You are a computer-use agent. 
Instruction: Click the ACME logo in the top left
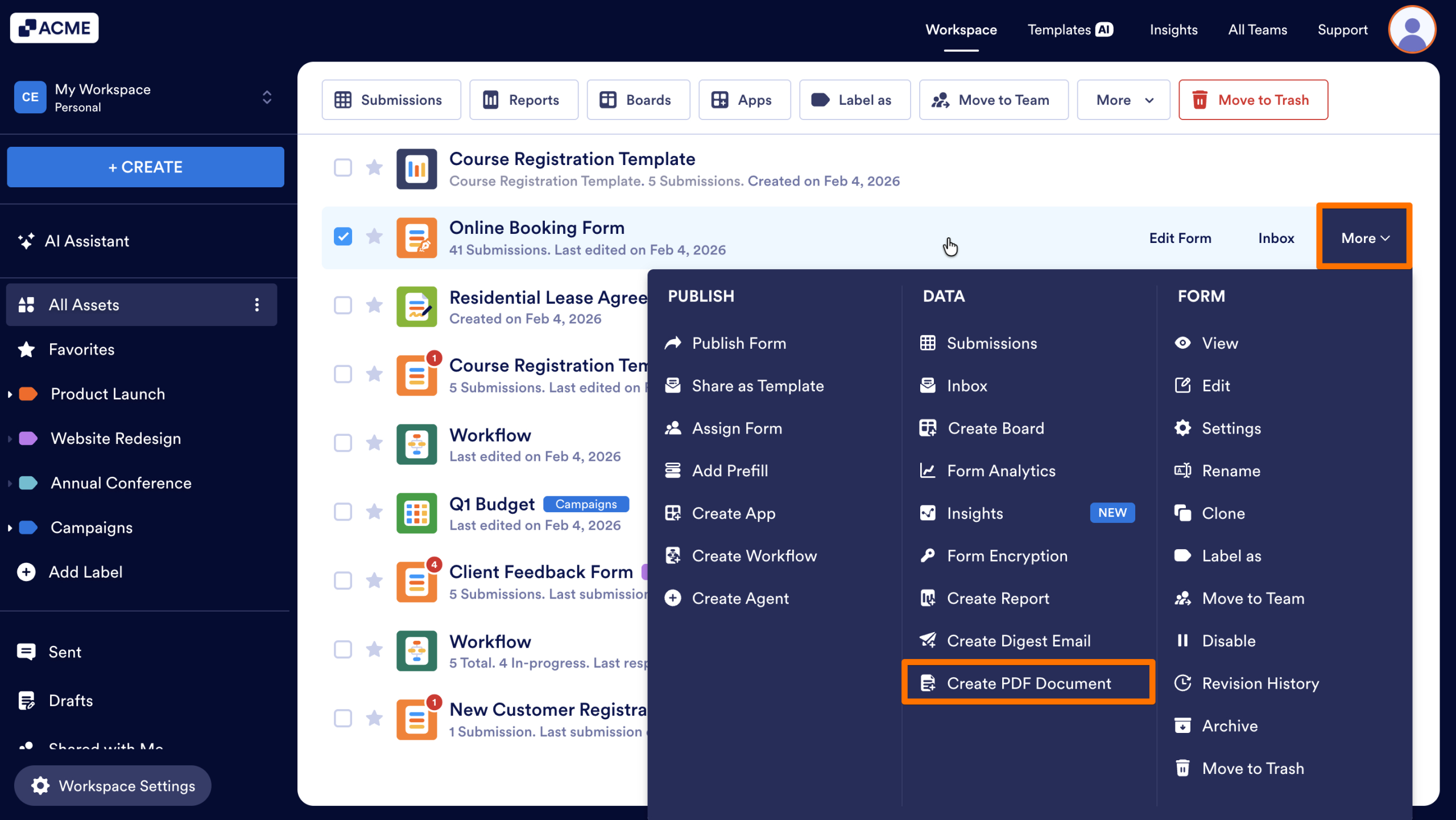point(54,27)
